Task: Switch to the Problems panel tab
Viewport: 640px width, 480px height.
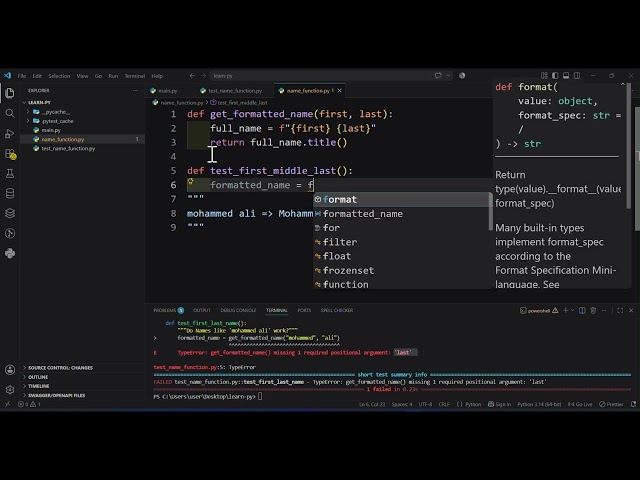Action: (169, 311)
